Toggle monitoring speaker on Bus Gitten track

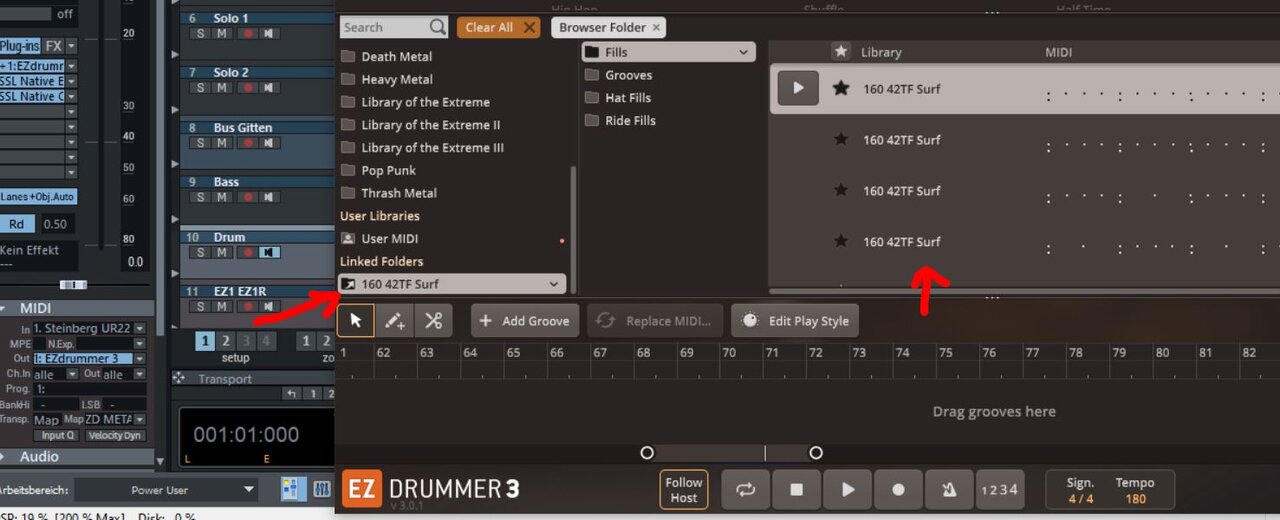[269, 143]
